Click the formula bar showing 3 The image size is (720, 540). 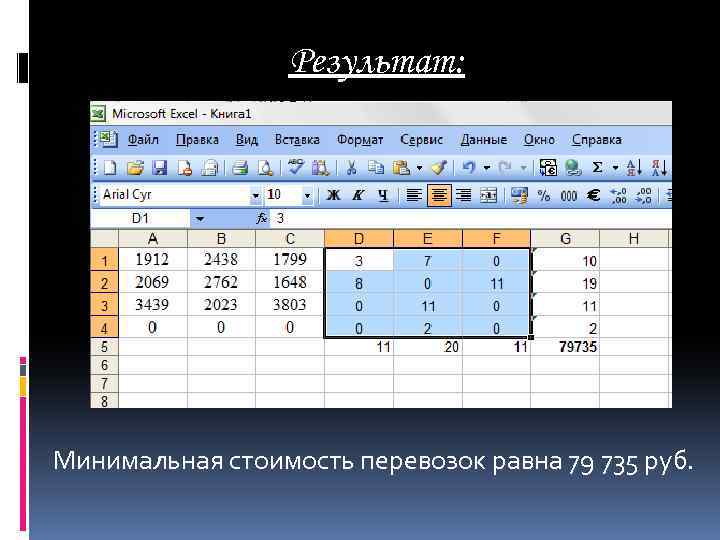point(471,219)
